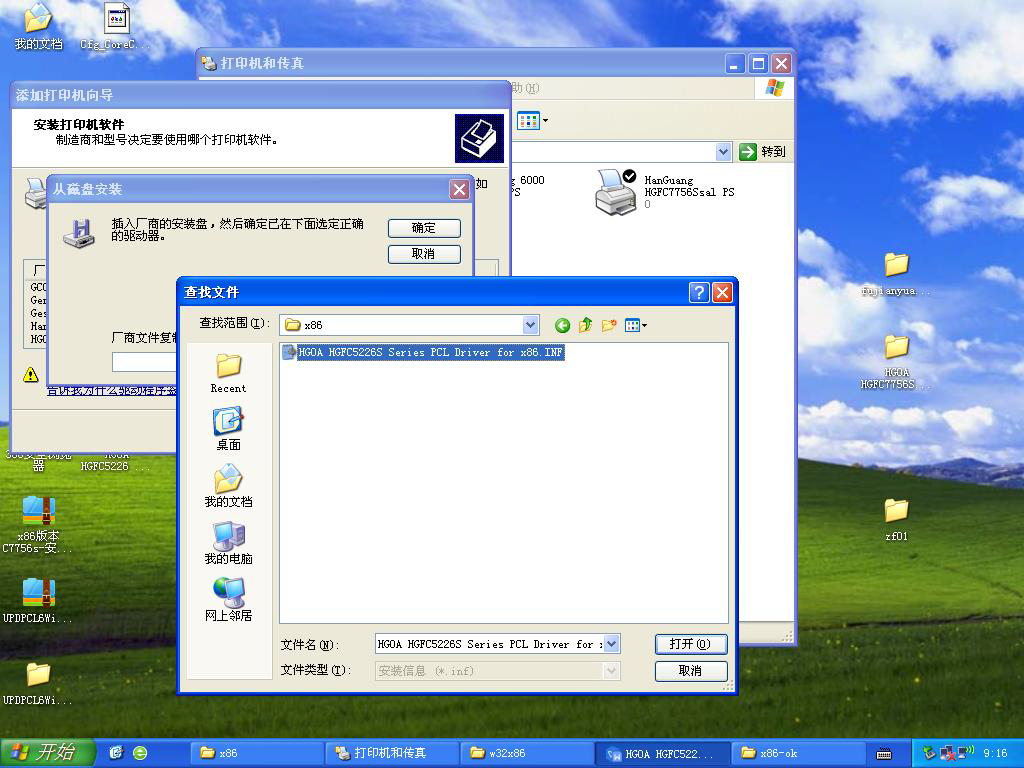The image size is (1024, 768).
Task: Expand the address bar dropdown in Printers window
Action: pos(723,152)
